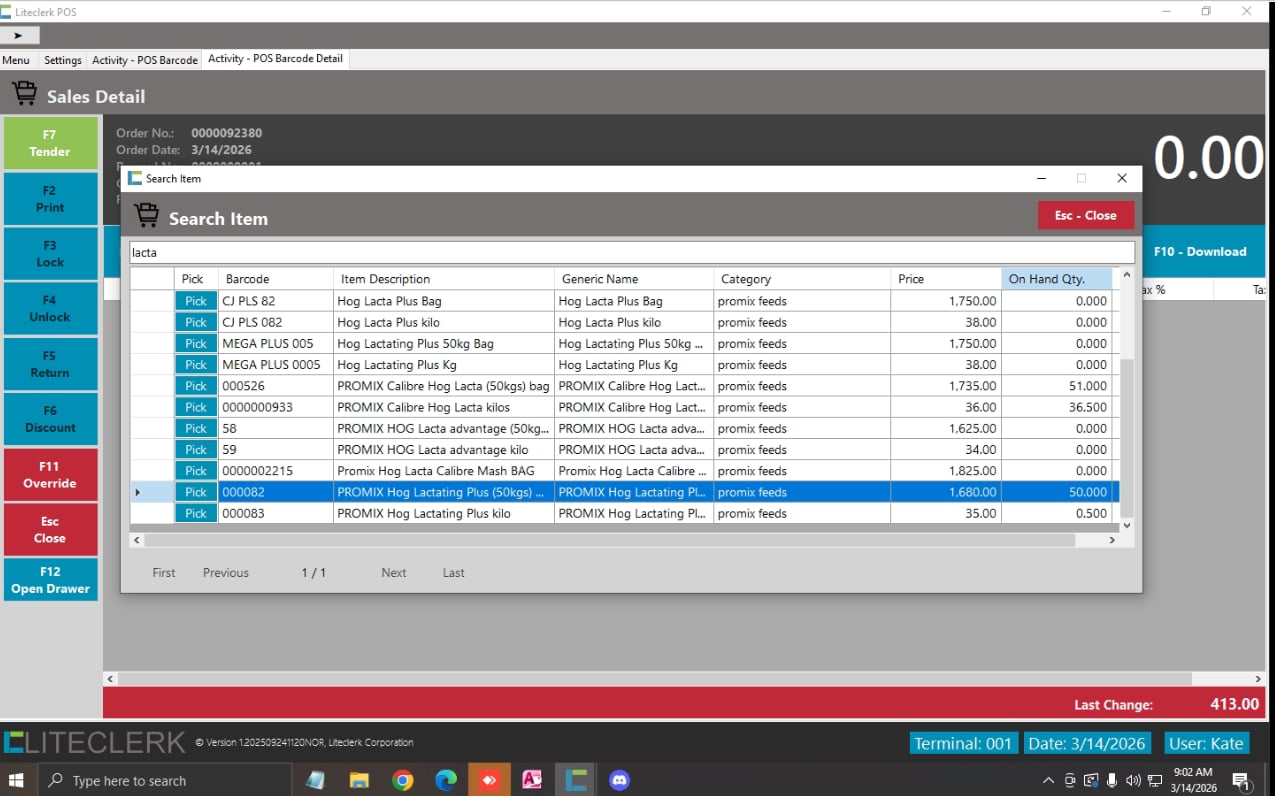Open the Settings tab
This screenshot has height=796, width=1275.
(63, 60)
